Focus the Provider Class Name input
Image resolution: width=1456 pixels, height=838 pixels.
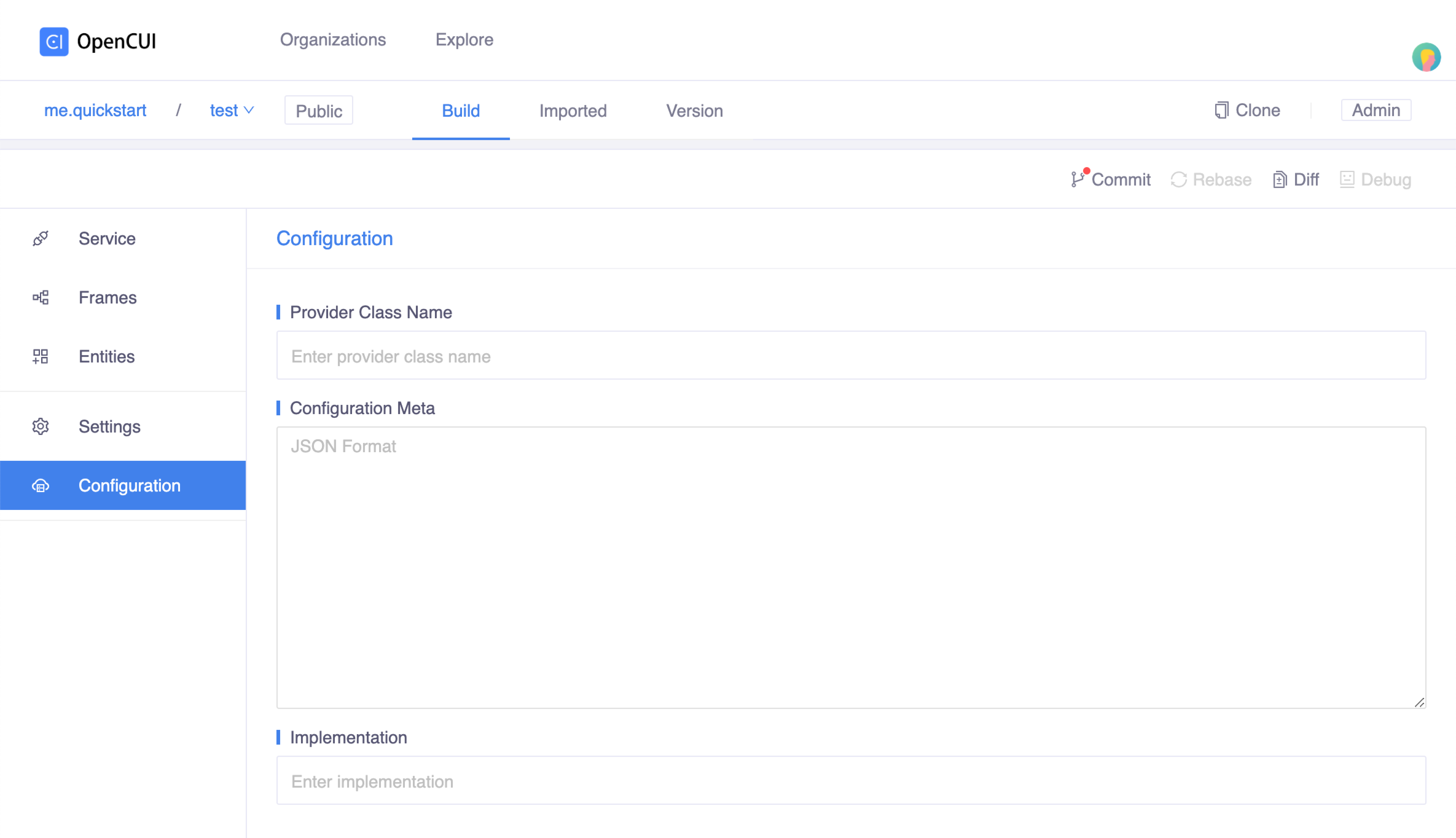[x=851, y=356]
